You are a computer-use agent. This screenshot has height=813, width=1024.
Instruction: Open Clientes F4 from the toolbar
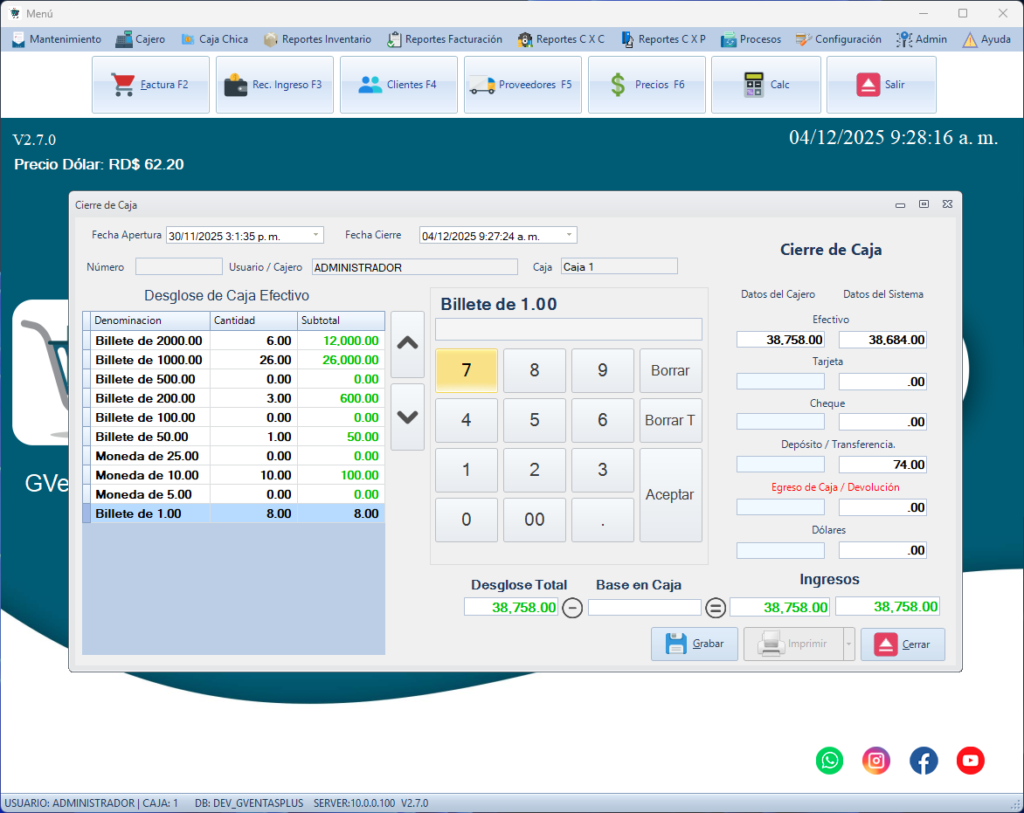398,85
